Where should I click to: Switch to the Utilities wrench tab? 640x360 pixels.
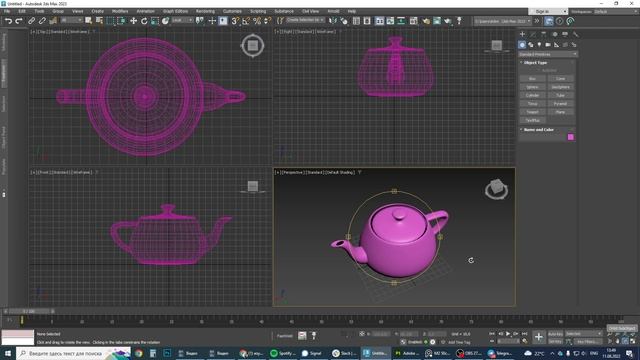coord(576,34)
